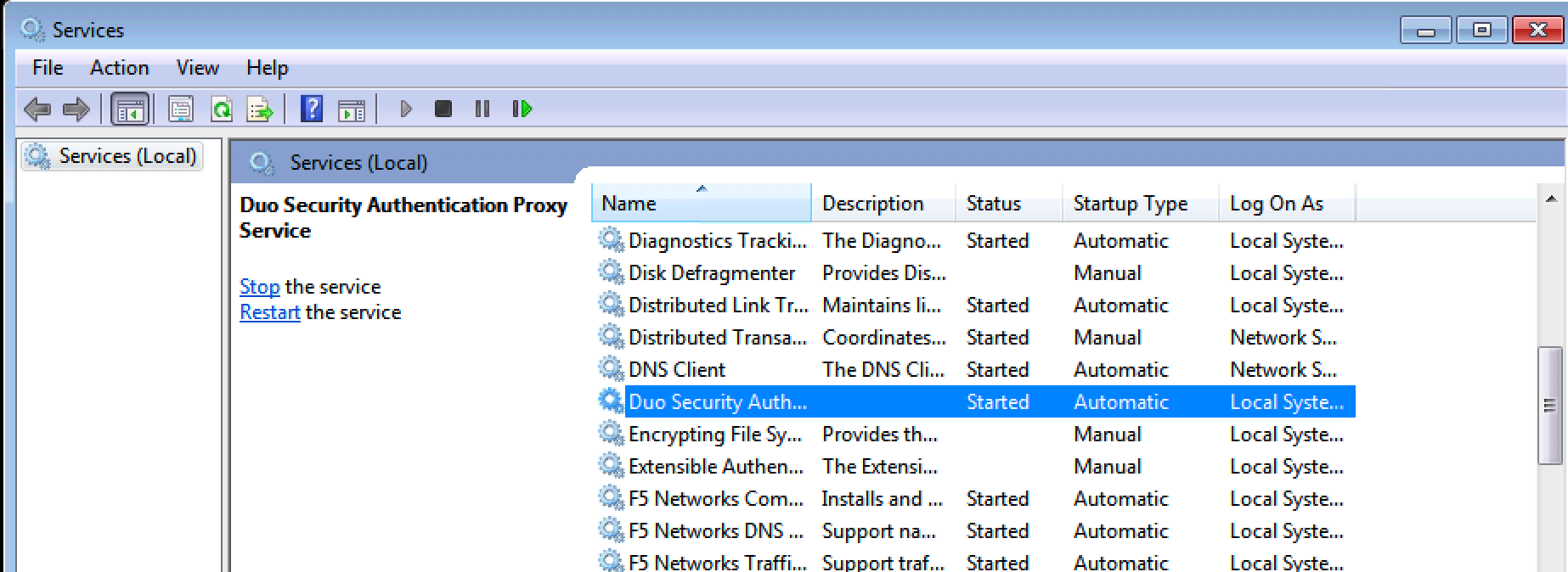Click gear icon of F5 Networks Com row
1568x572 pixels.
[x=611, y=498]
